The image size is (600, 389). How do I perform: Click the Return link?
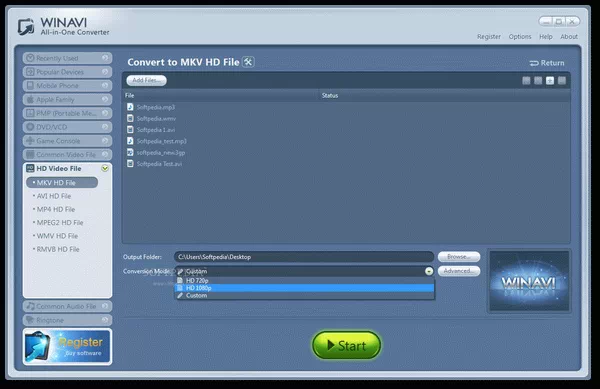tap(547, 63)
